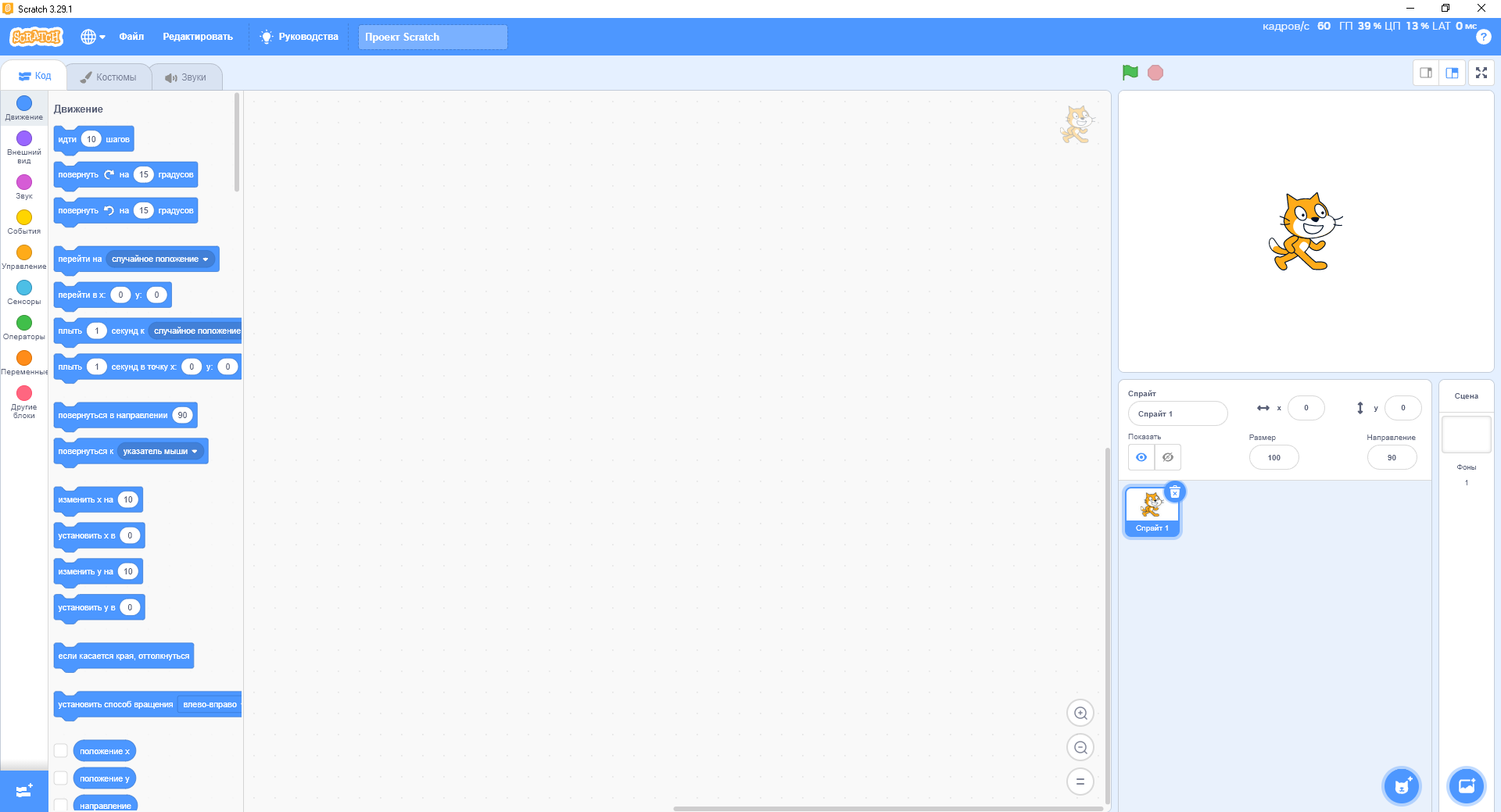Open the влево-вправо rotation style dropdown
Viewport: 1501px width, 812px height.
point(210,705)
